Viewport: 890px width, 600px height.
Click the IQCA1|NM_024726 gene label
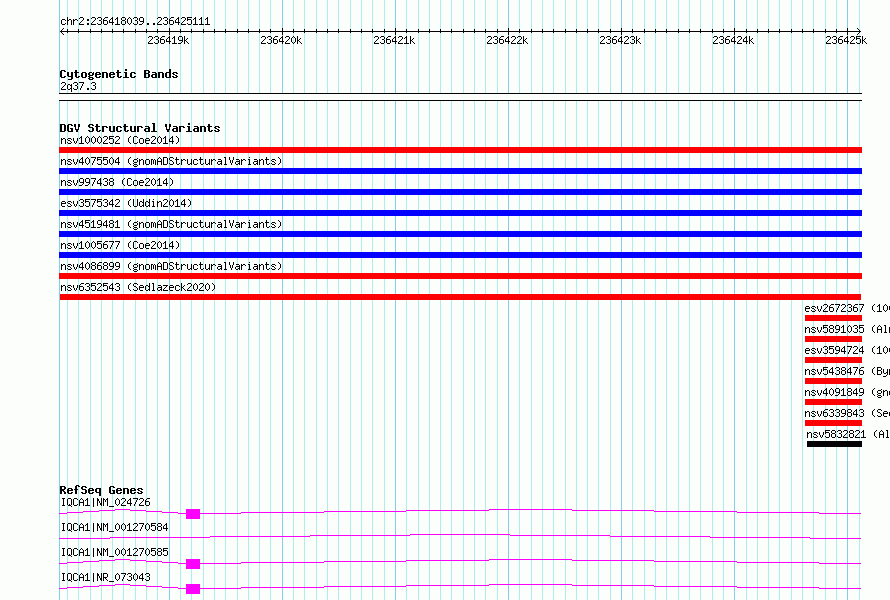click(106, 502)
